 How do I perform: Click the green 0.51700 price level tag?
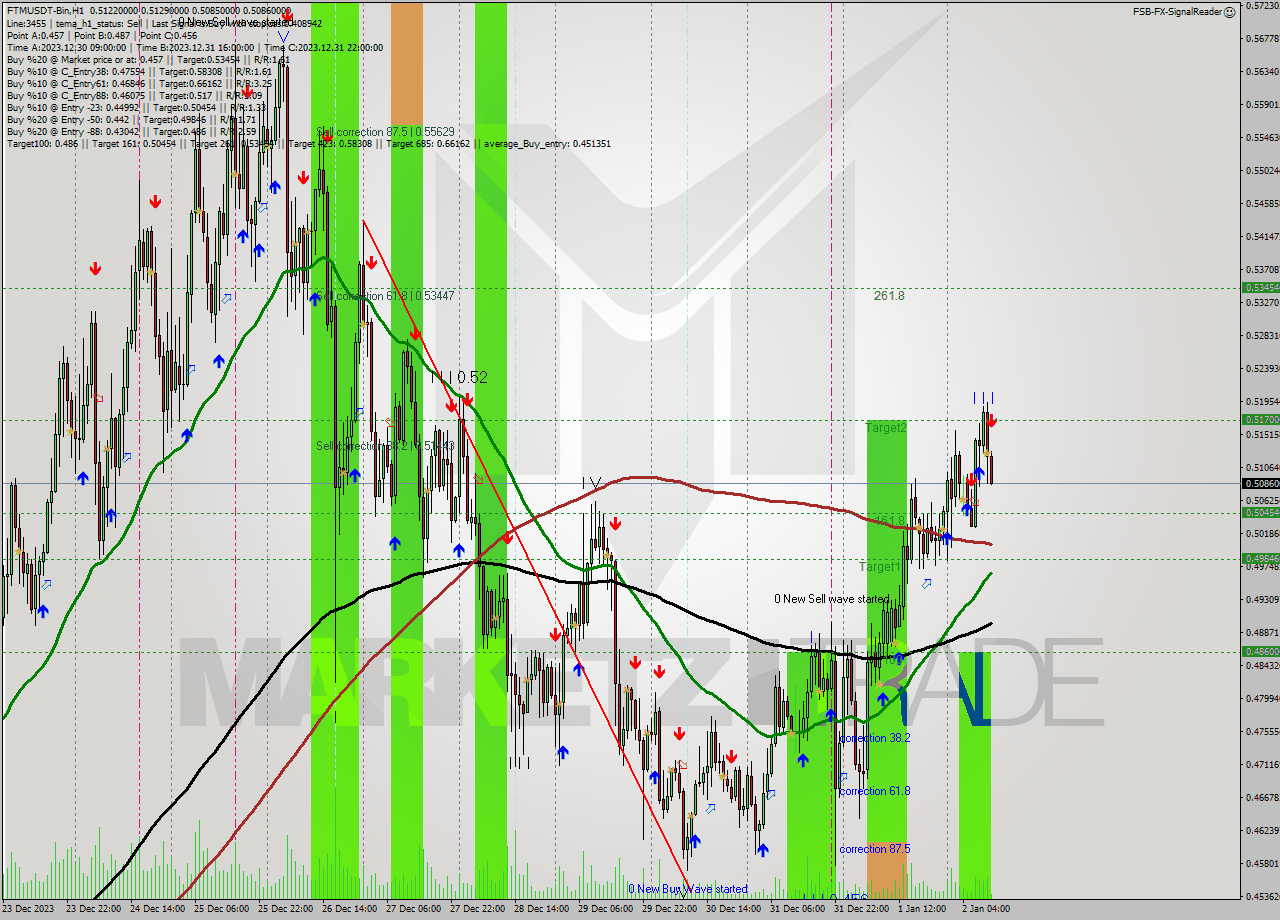pos(1260,420)
